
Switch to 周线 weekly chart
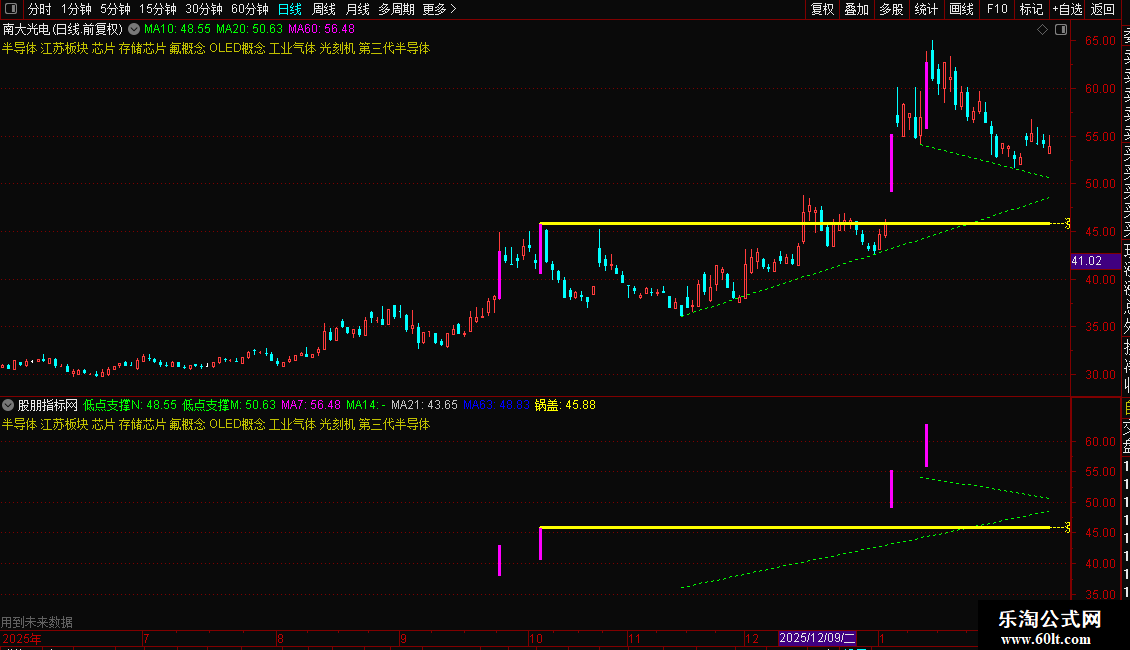pyautogui.click(x=324, y=9)
